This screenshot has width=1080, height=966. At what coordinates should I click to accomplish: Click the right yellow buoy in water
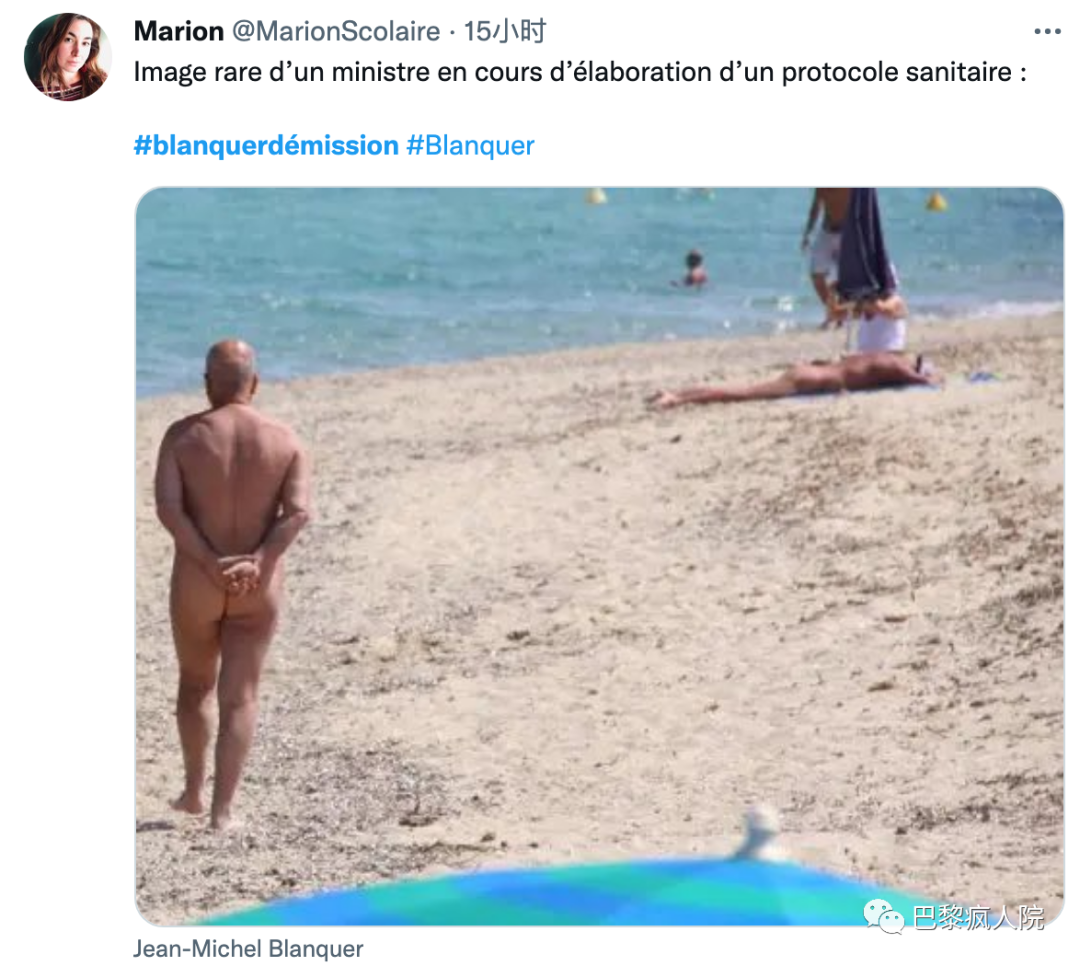(x=936, y=201)
